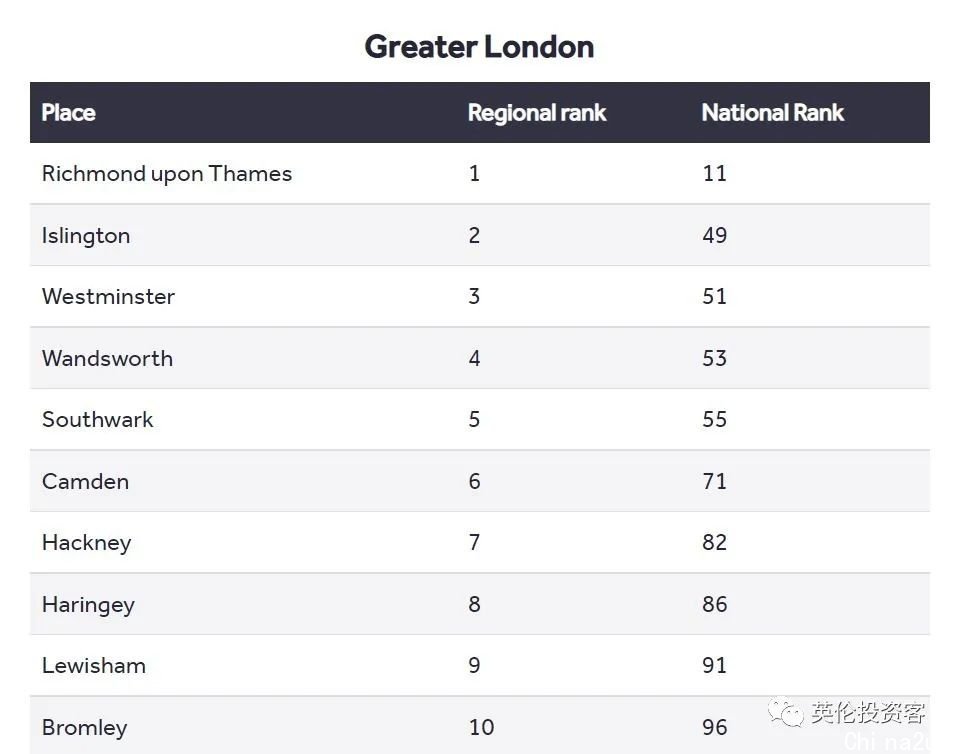Click the WeChat logo watermark icon

pos(785,713)
